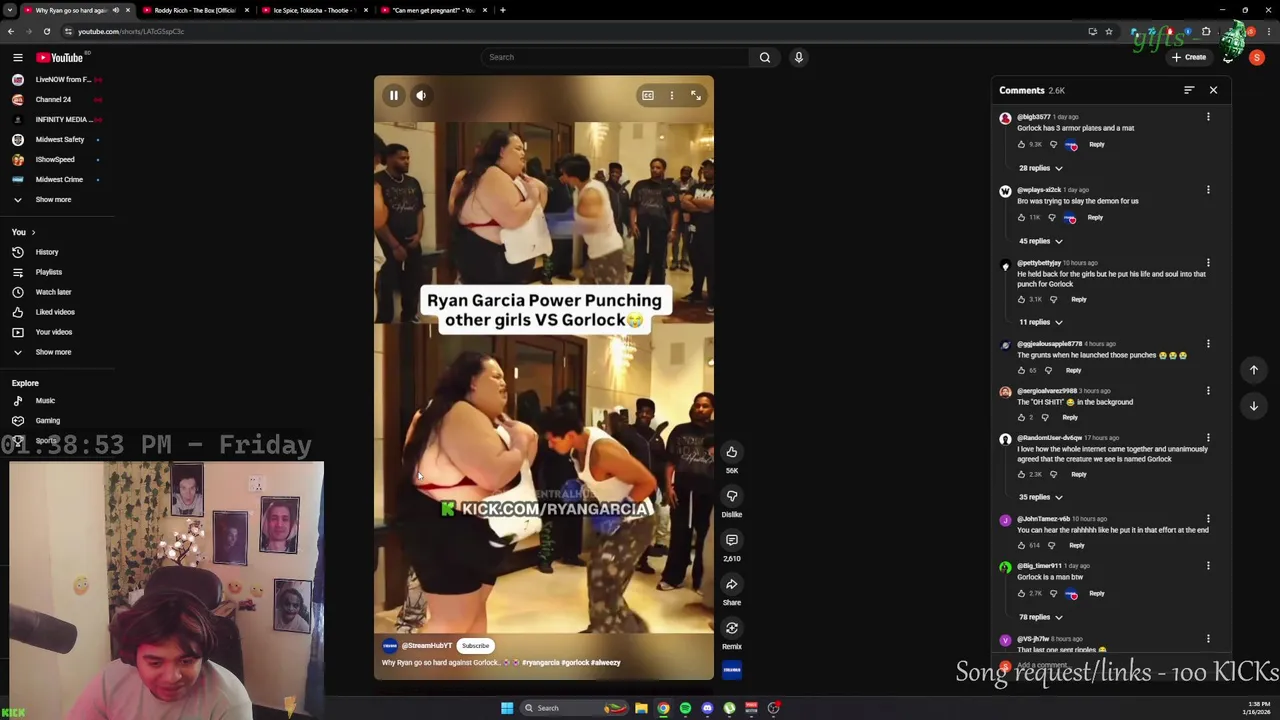Open the sort comments menu
The width and height of the screenshot is (1280, 720).
(x=1189, y=90)
